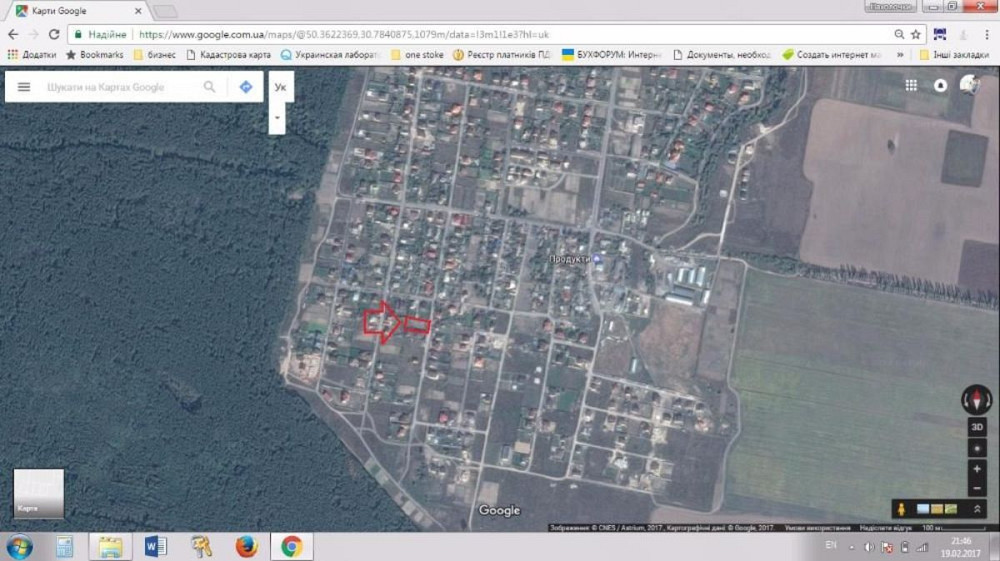Image resolution: width=1000 pixels, height=561 pixels.
Task: Bookmark this page with the star
Action: click(x=915, y=34)
